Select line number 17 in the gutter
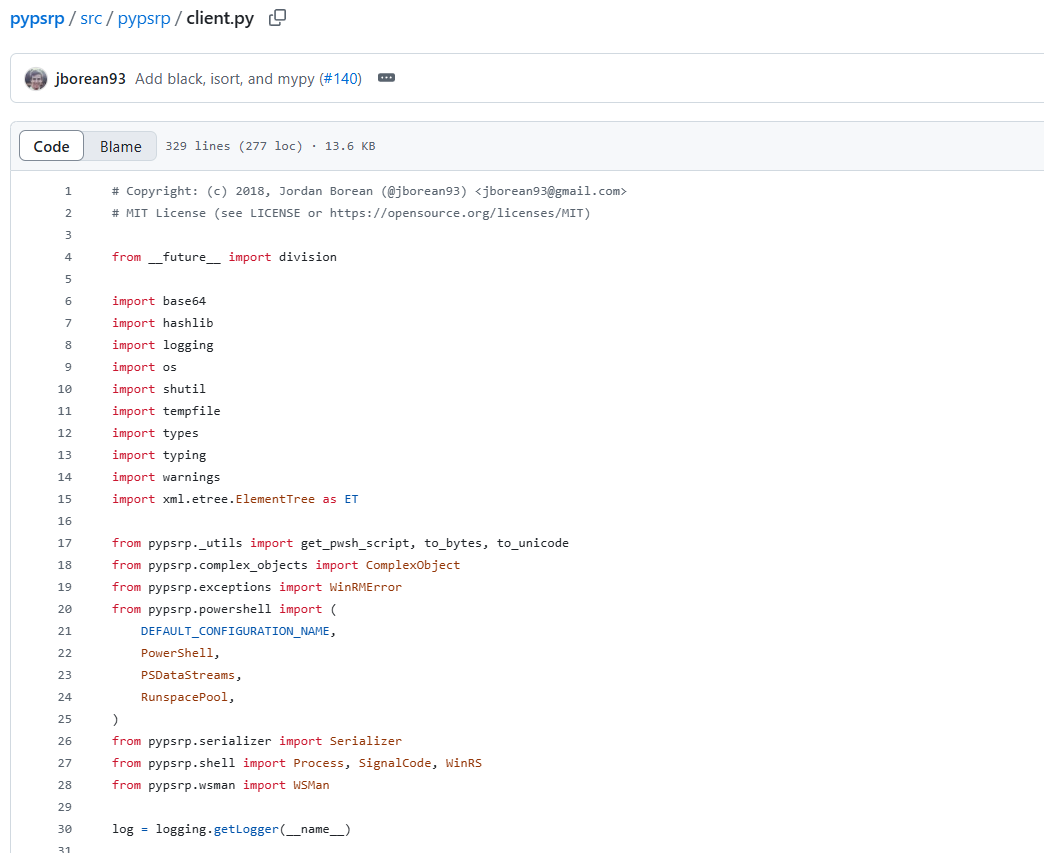 pyautogui.click(x=65, y=543)
